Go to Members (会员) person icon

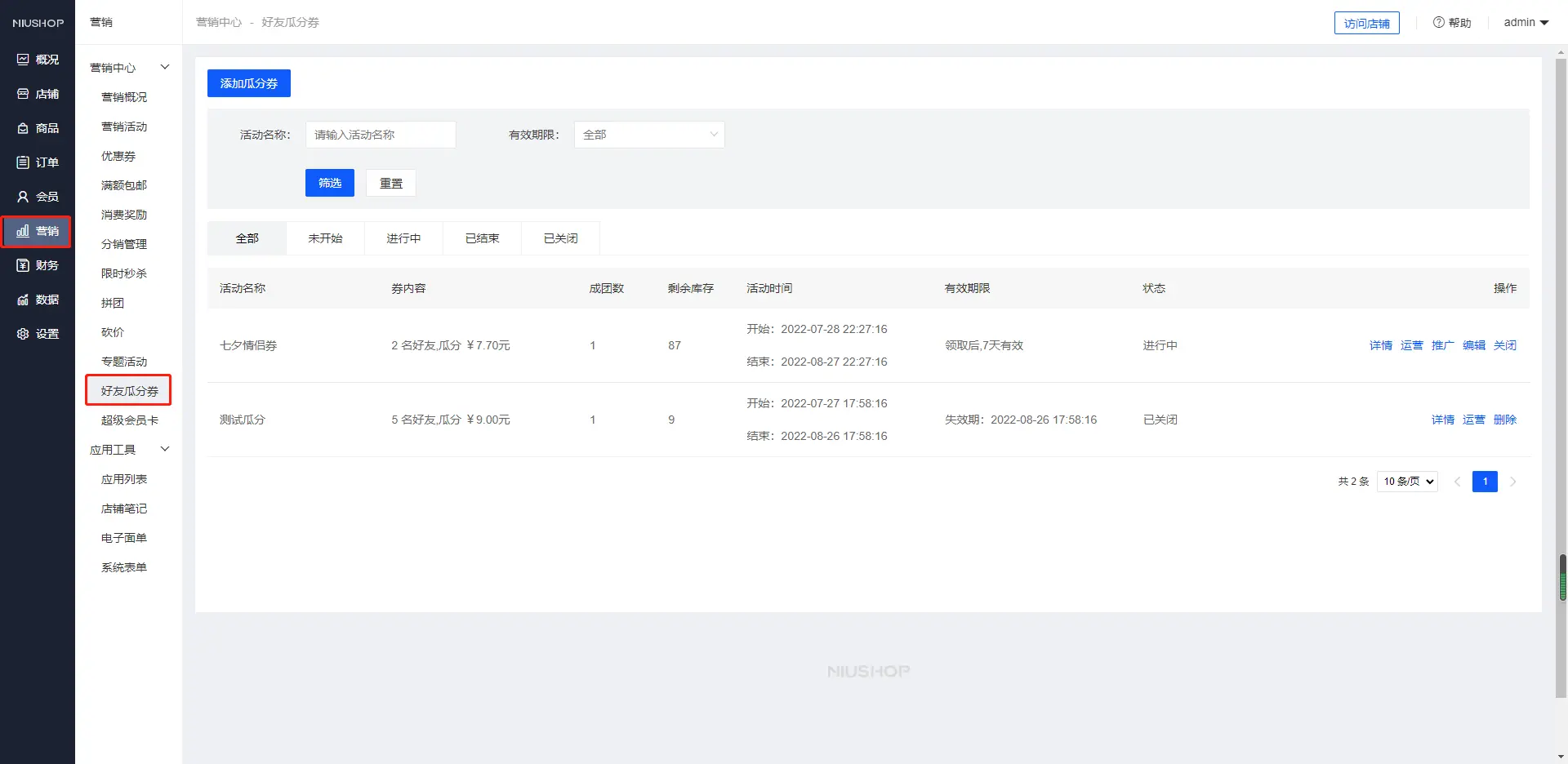(23, 197)
